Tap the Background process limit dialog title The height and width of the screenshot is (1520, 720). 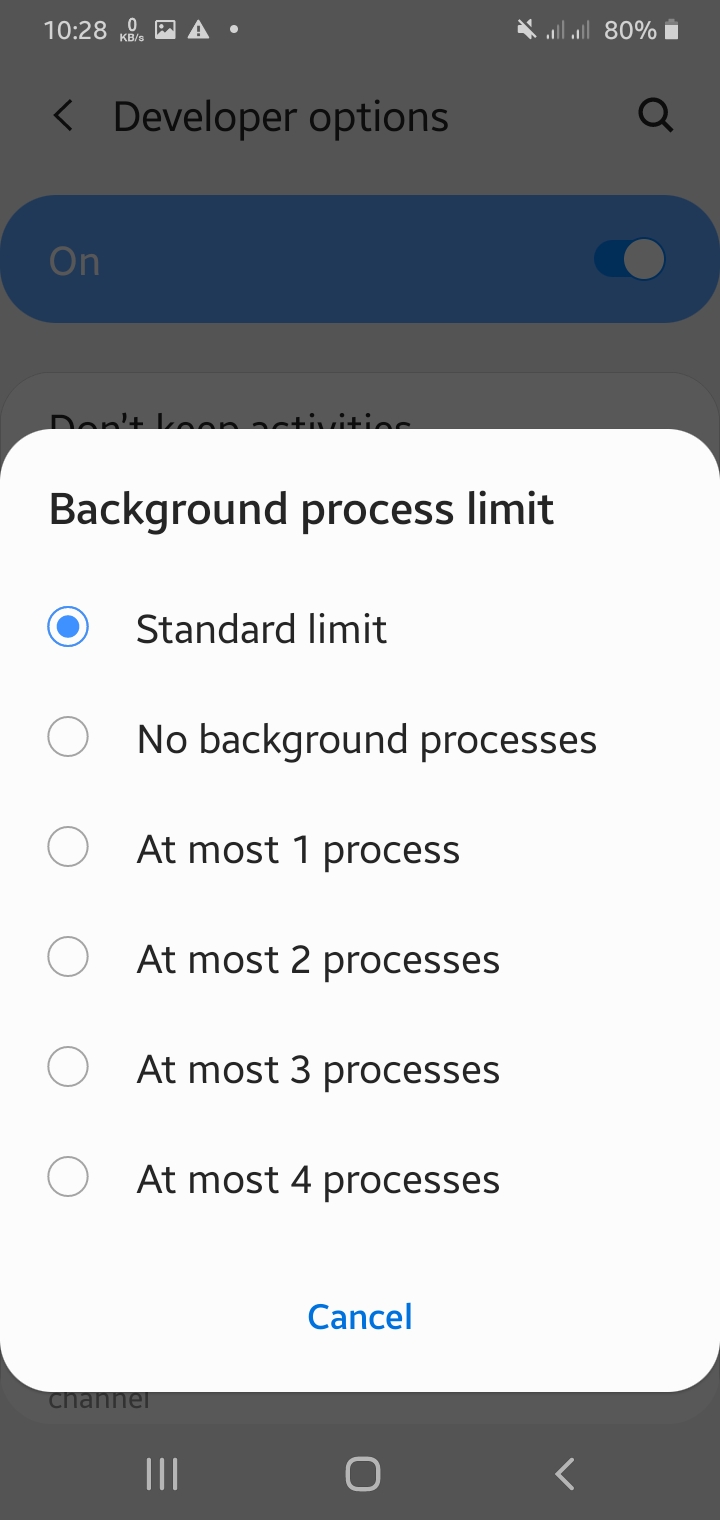click(x=301, y=509)
